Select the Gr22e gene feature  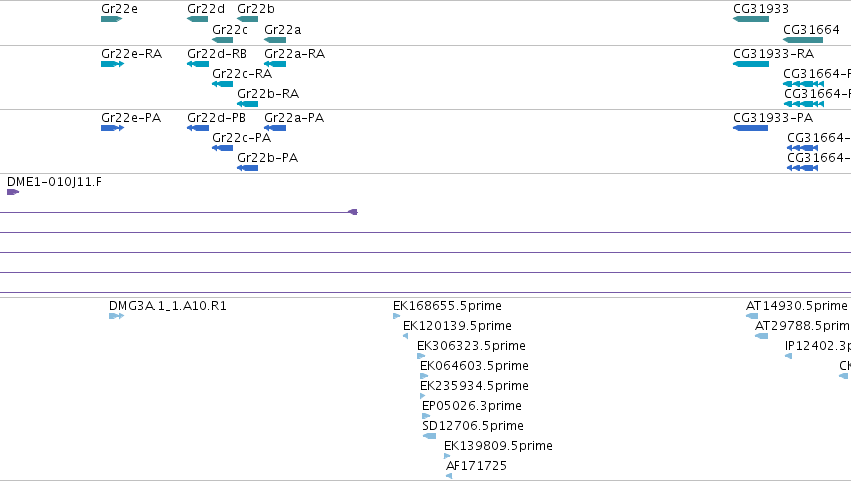click(x=119, y=9)
